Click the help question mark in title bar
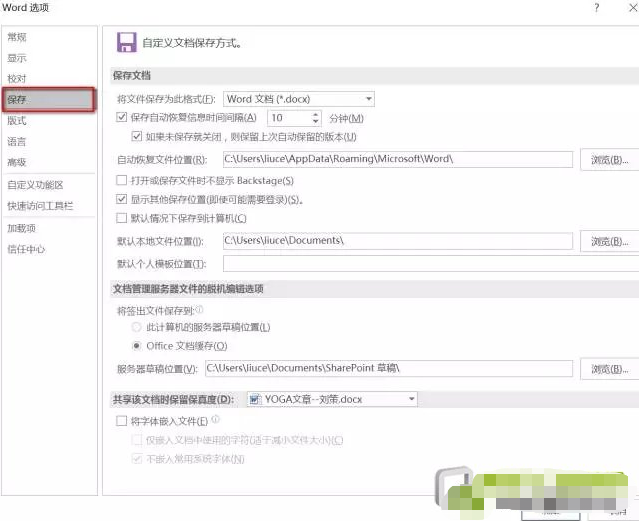 tap(597, 8)
